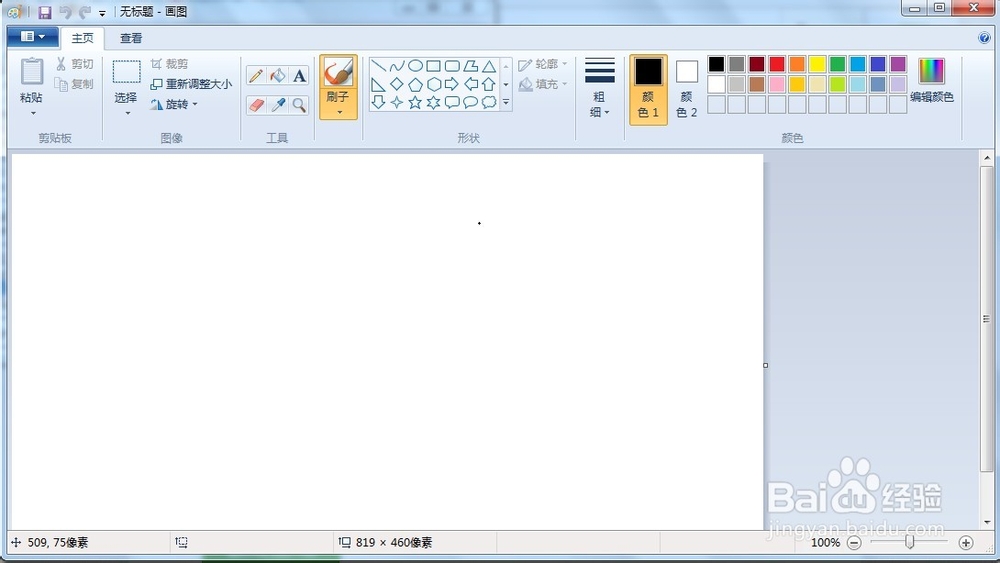
Task: Choose the Diamond shape
Action: (397, 84)
